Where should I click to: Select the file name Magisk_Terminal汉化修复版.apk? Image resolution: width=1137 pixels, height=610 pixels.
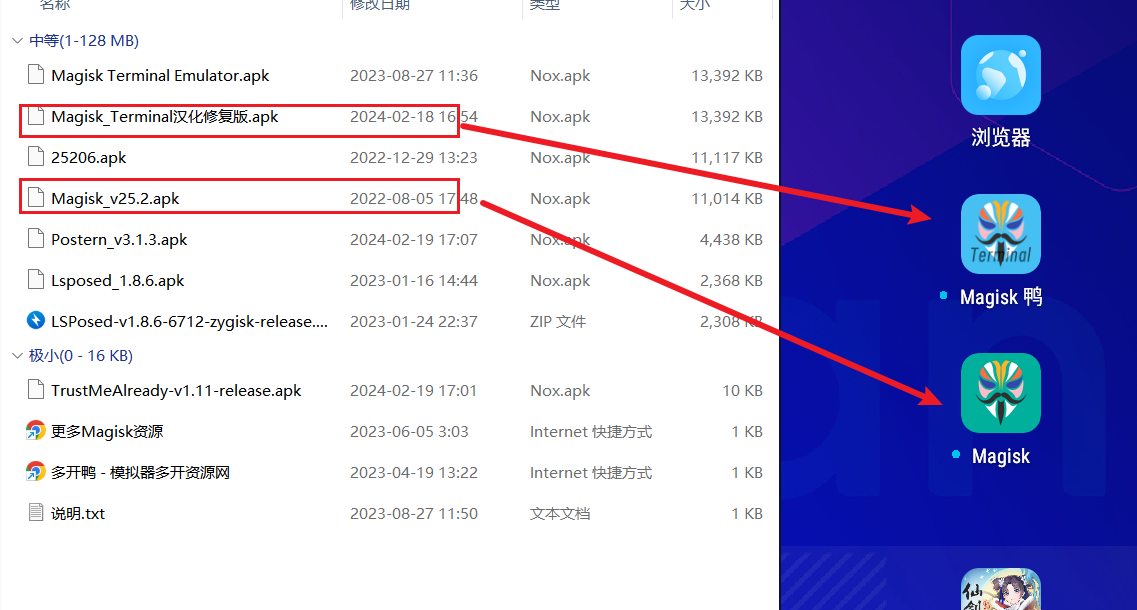point(165,117)
